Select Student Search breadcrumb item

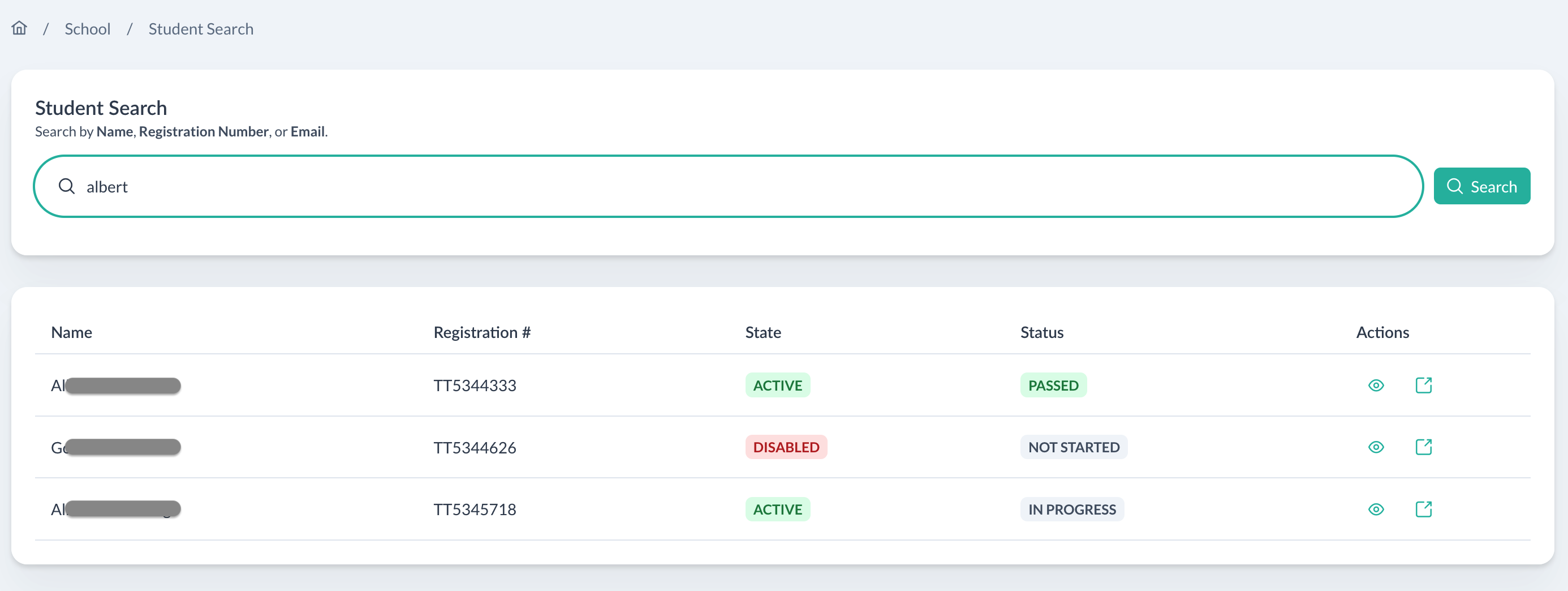coord(201,29)
